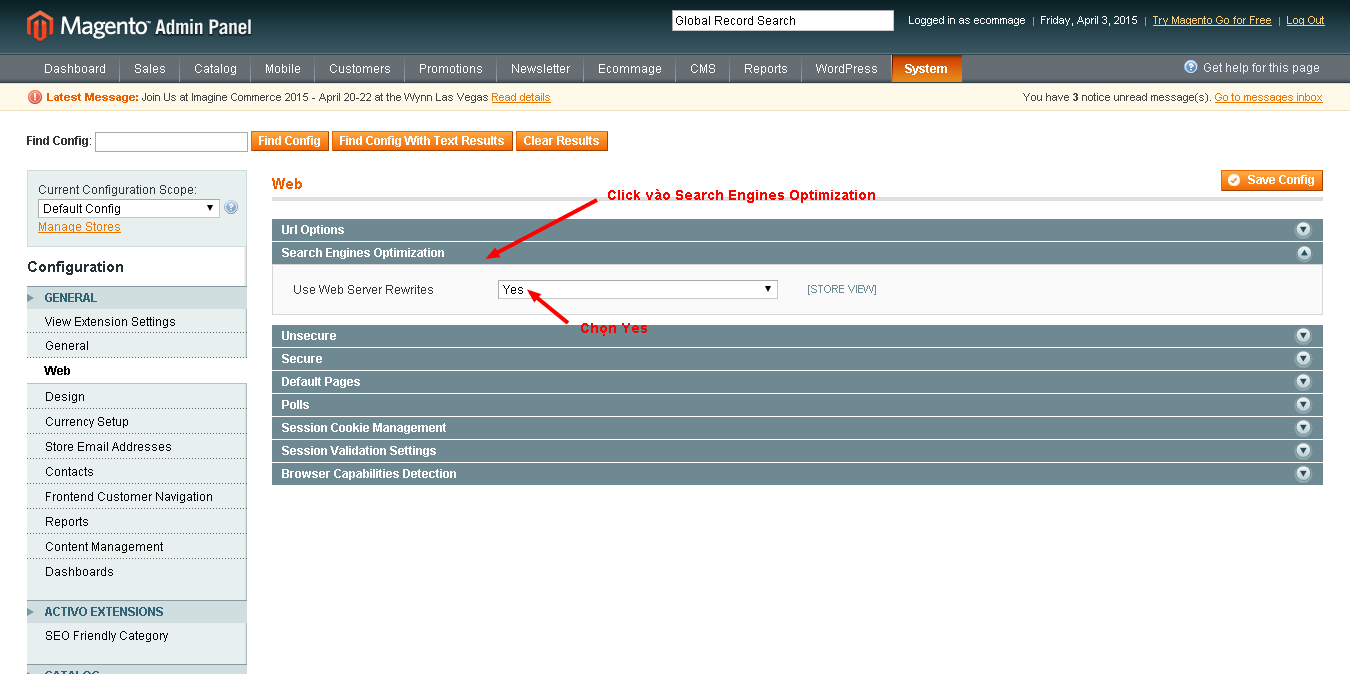Select Web configuration in sidebar
1350x674 pixels.
click(x=136, y=371)
